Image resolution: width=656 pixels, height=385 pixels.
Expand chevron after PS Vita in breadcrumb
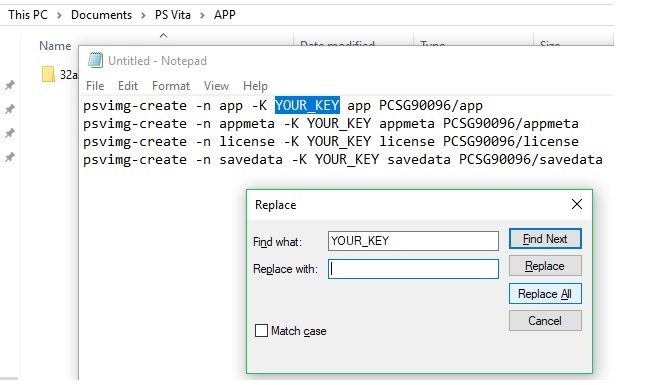[x=202, y=15]
